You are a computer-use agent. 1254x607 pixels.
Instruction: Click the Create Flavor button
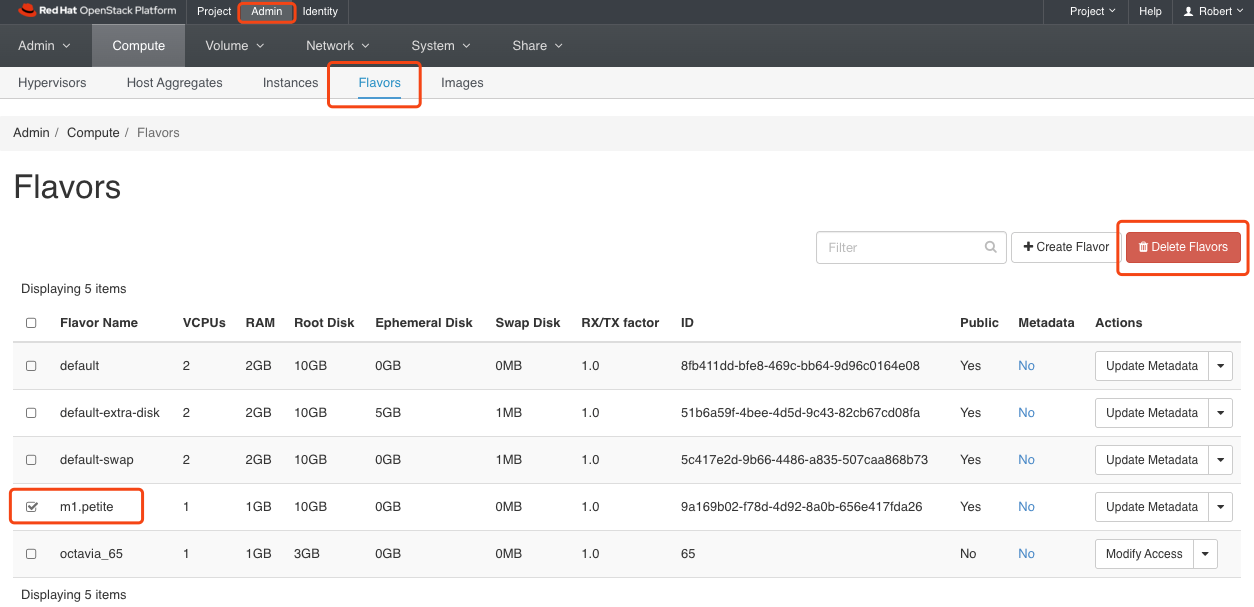point(1066,247)
